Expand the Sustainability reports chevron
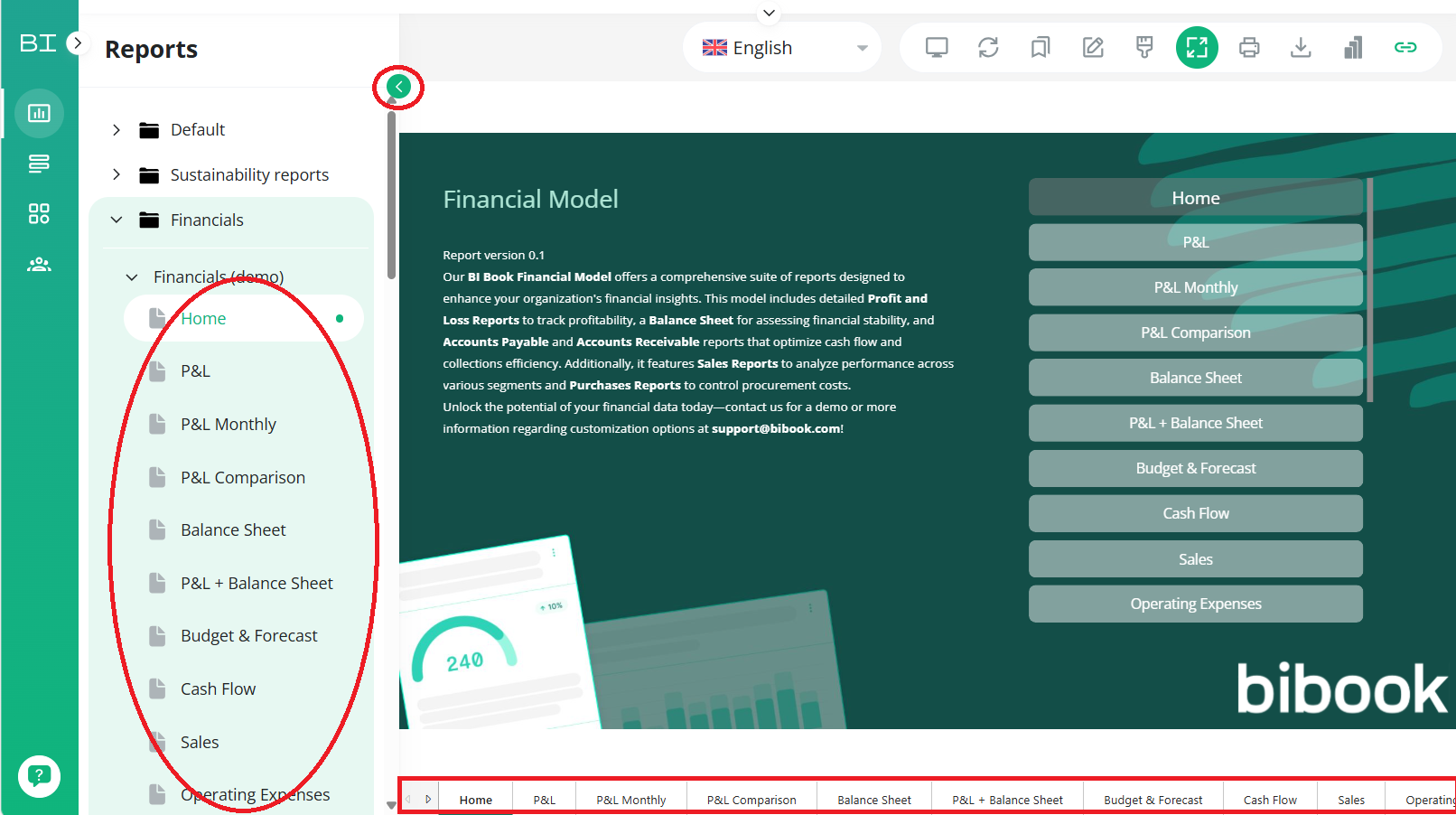The height and width of the screenshot is (815, 1456). (117, 174)
